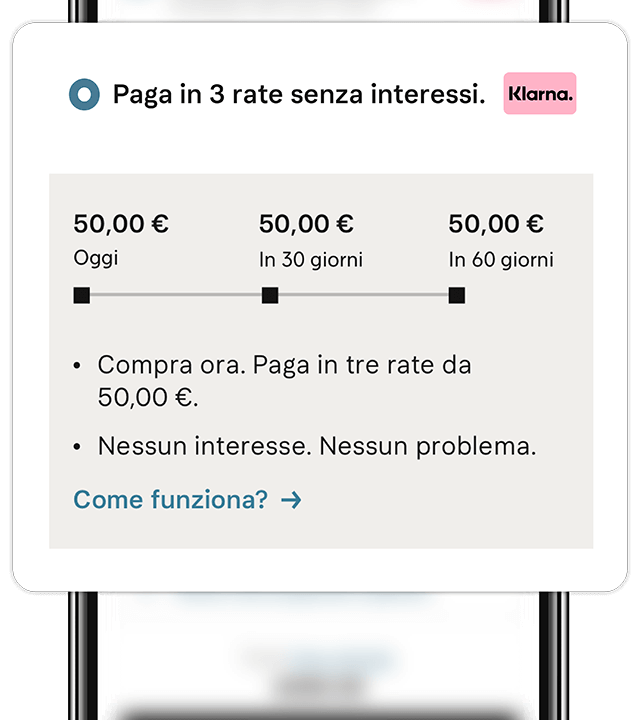Viewport: 640px width, 720px height.
Task: Click the "Nessun interesse. Nessun problema." text
Action: point(317,446)
